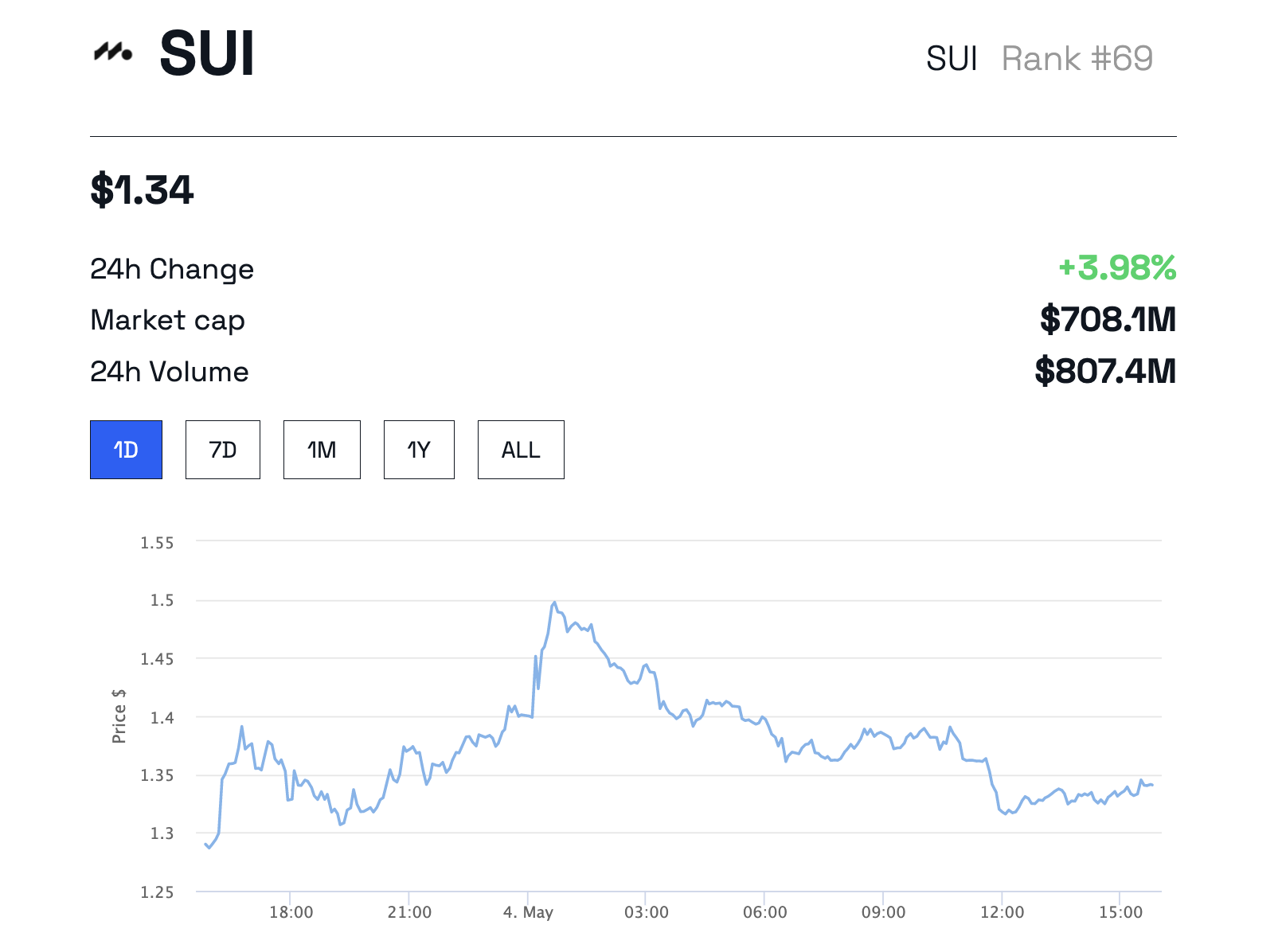Click the 4. May x-axis label

pos(528,912)
